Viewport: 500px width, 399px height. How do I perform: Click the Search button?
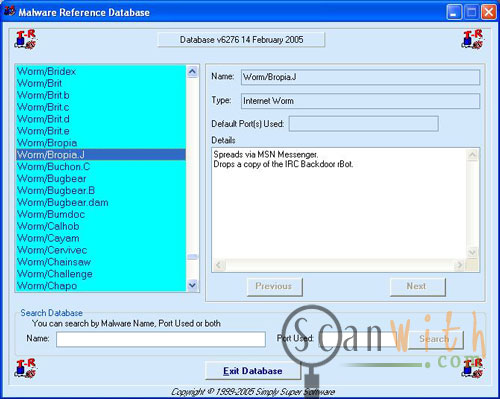(435, 340)
